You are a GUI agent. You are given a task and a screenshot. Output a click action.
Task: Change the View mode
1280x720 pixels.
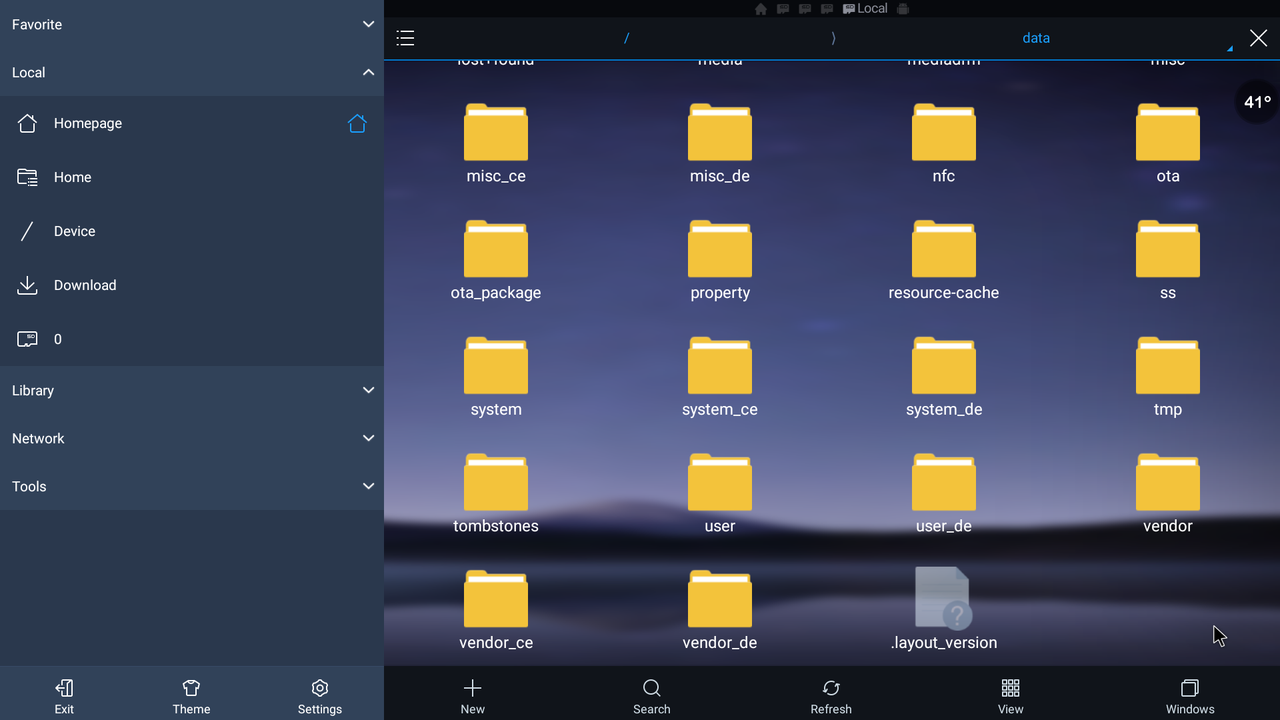(1011, 696)
